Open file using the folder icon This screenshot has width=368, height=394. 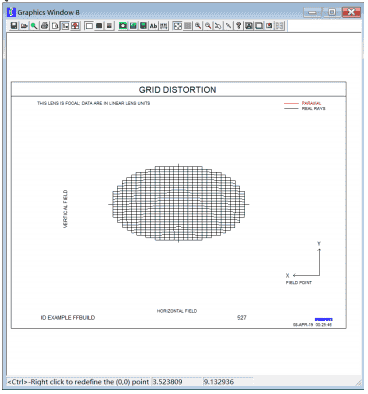24,26
